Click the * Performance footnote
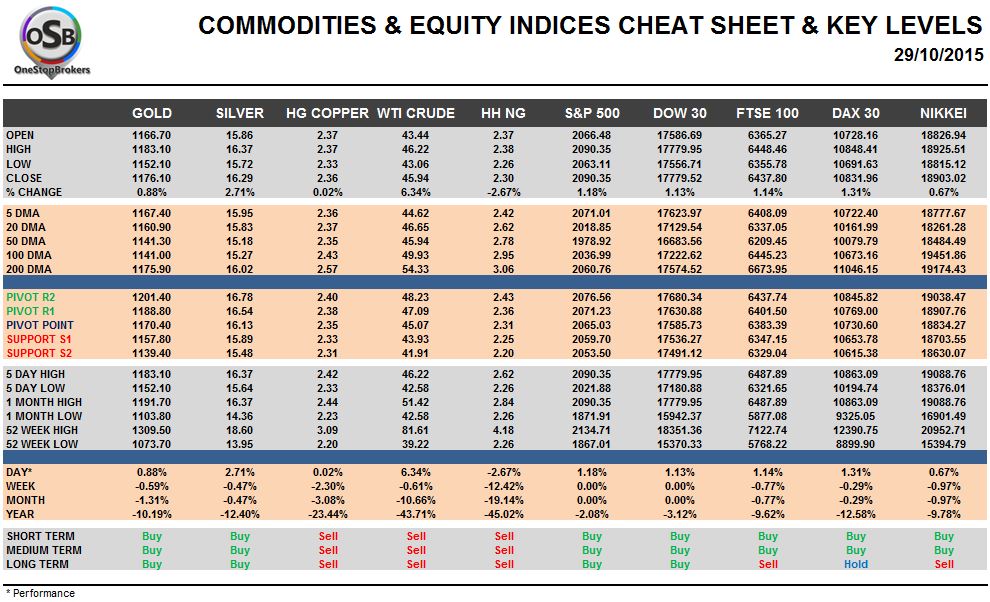 [40, 593]
